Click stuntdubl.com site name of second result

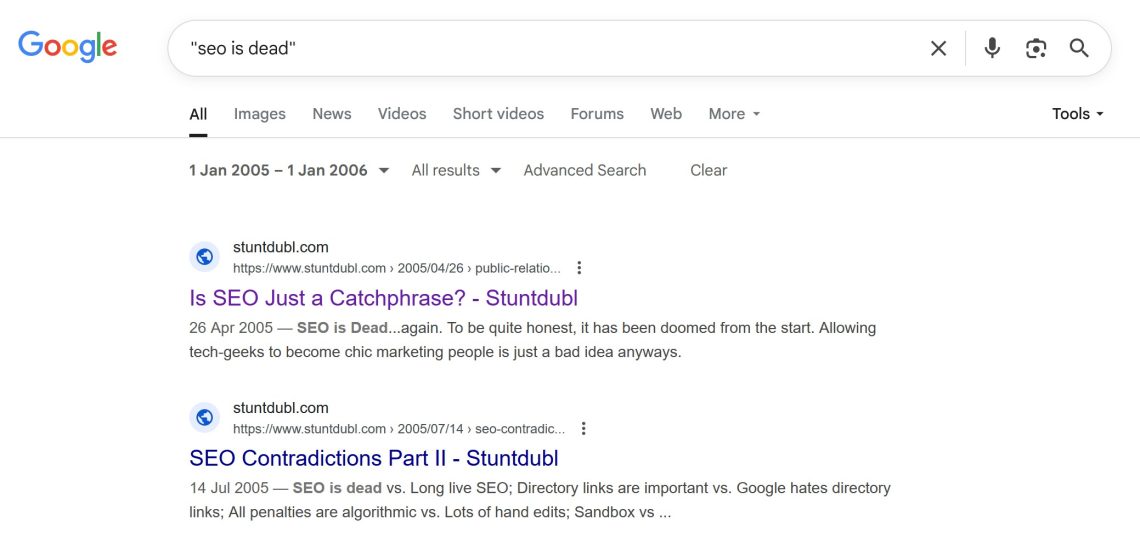(x=281, y=408)
